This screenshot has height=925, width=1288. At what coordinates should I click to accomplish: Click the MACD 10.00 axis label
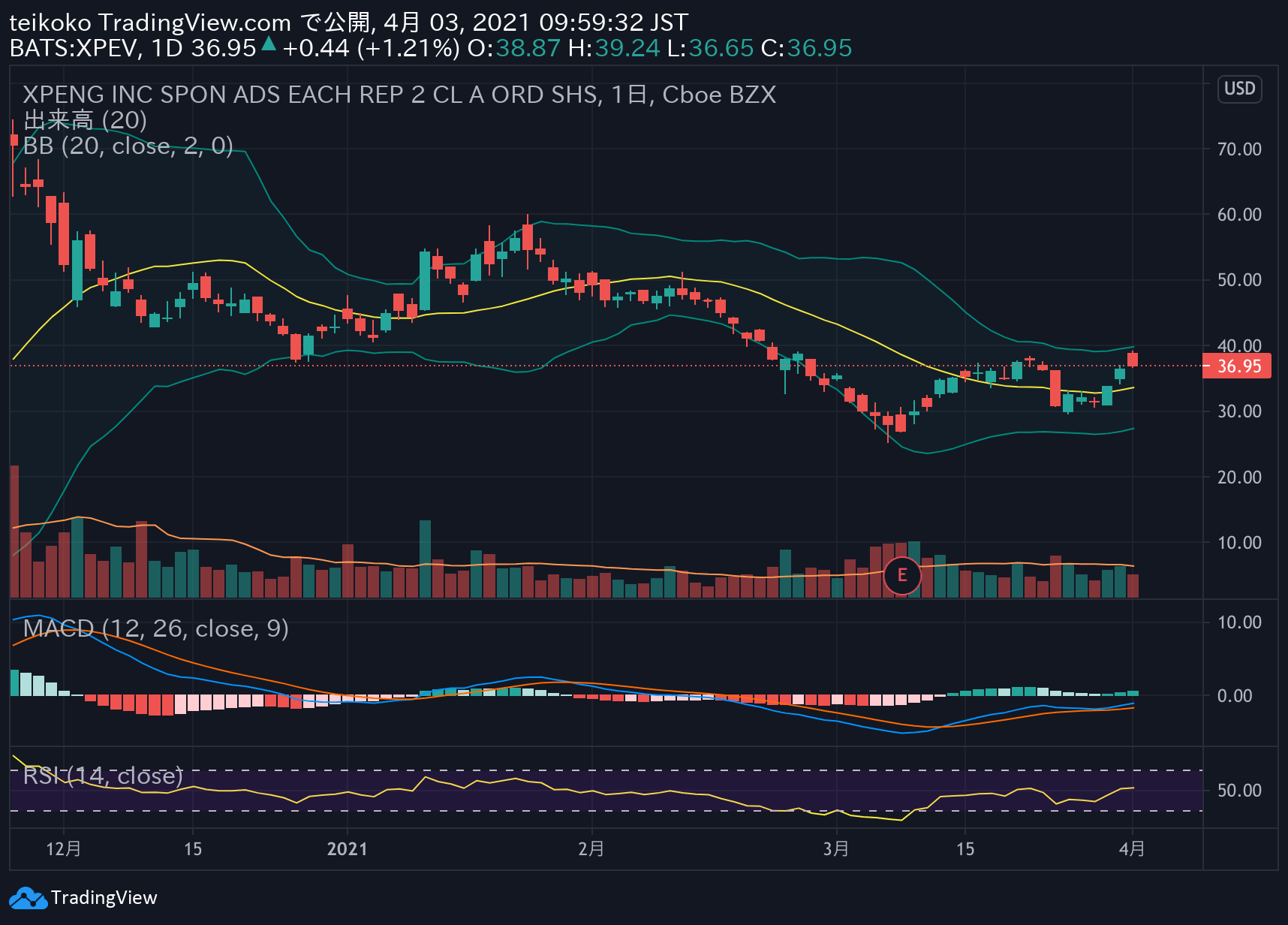coord(1239,622)
